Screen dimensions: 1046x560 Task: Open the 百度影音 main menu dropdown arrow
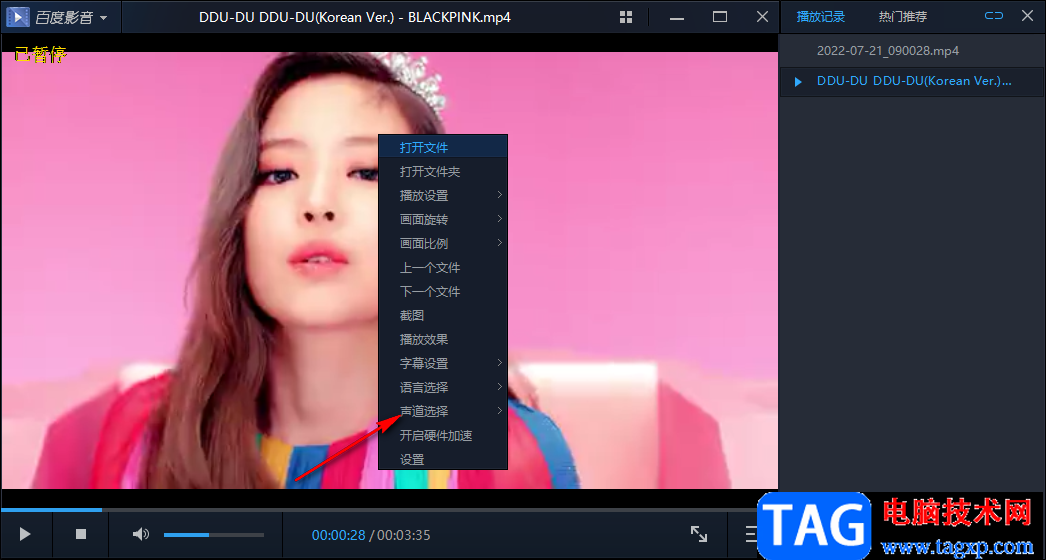coord(103,18)
